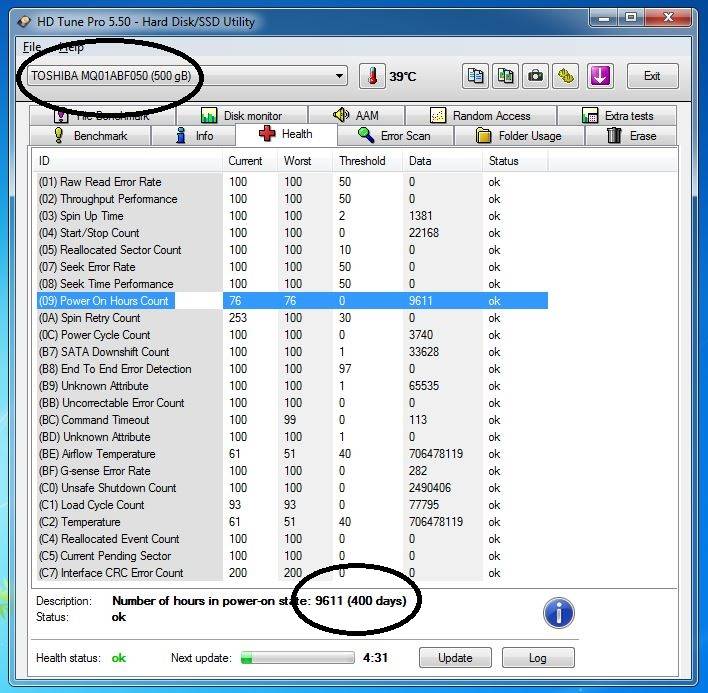Click the thermometer temperature icon
Viewport: 708px width, 693px height.
[x=372, y=76]
